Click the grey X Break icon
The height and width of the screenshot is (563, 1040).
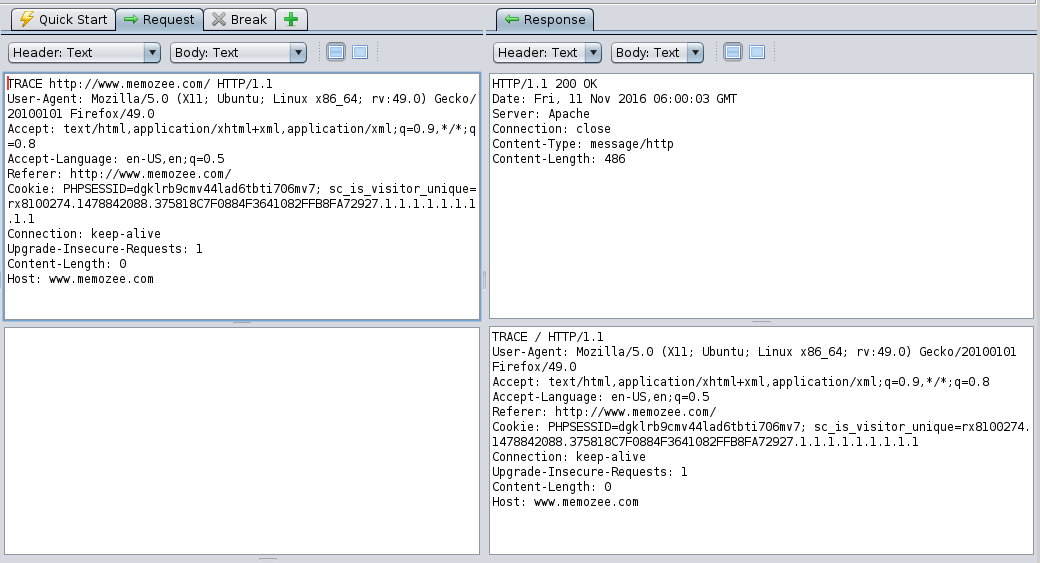coord(219,19)
